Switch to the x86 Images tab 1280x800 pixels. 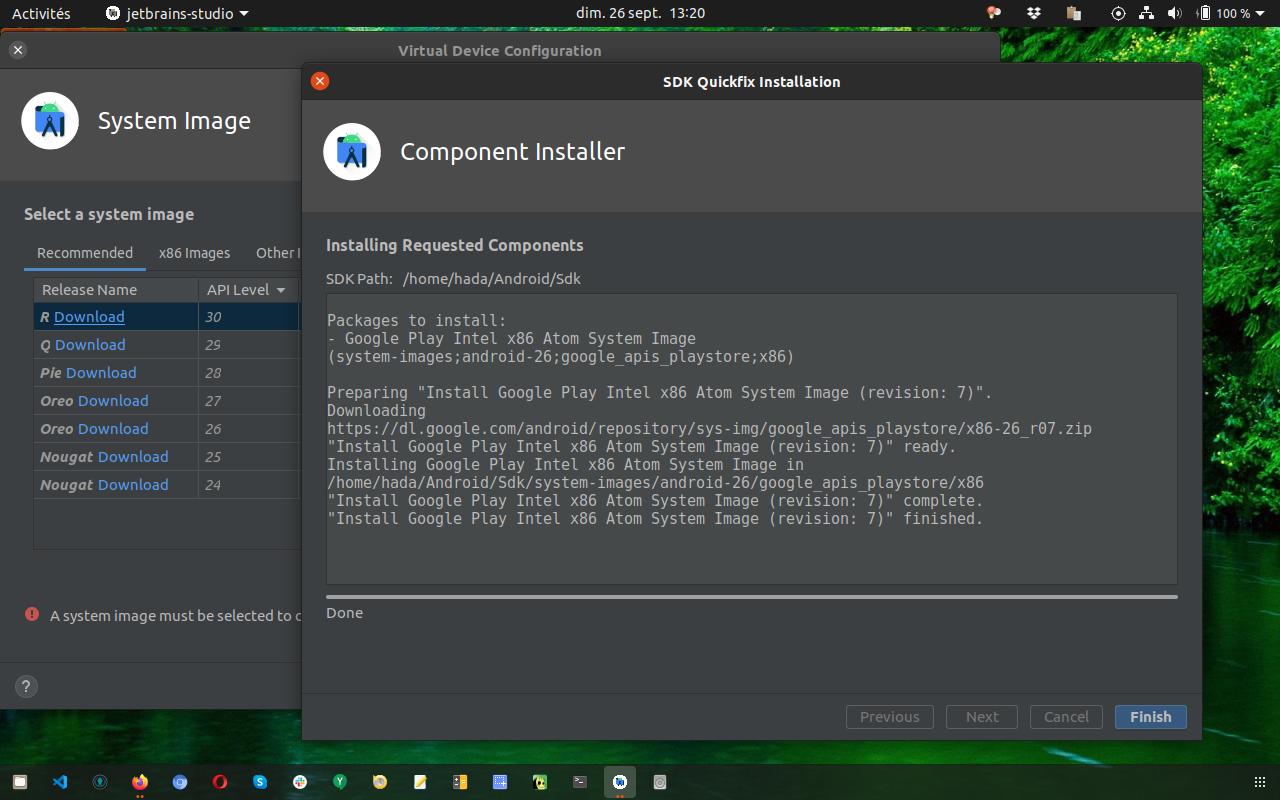(194, 253)
